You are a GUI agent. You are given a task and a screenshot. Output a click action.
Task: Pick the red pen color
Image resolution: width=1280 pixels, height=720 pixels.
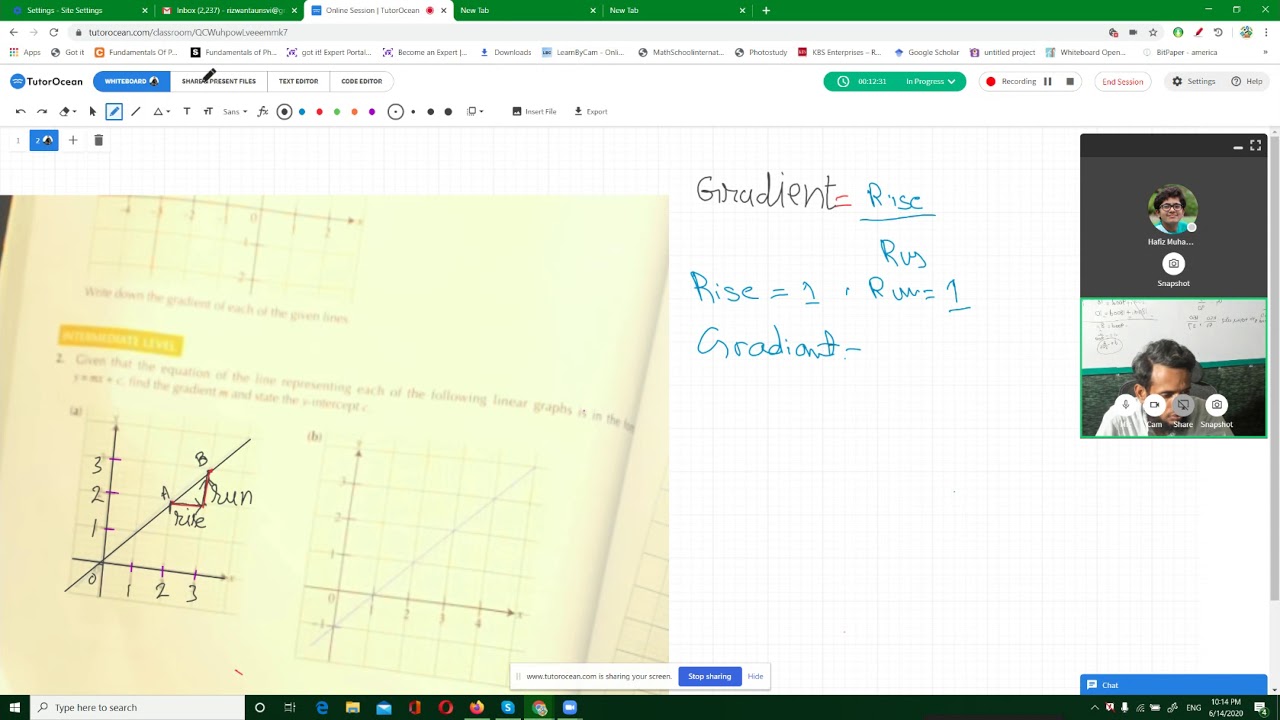(x=319, y=111)
